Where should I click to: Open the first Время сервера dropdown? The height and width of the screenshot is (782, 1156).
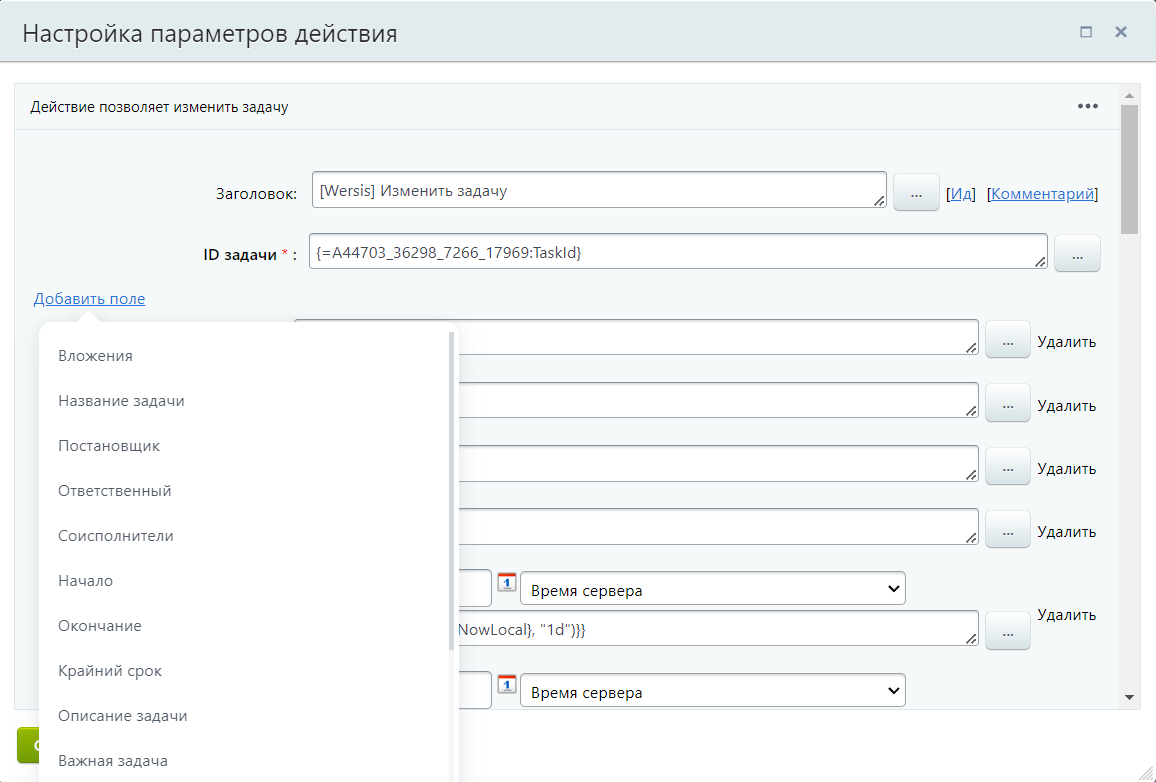pos(712,590)
